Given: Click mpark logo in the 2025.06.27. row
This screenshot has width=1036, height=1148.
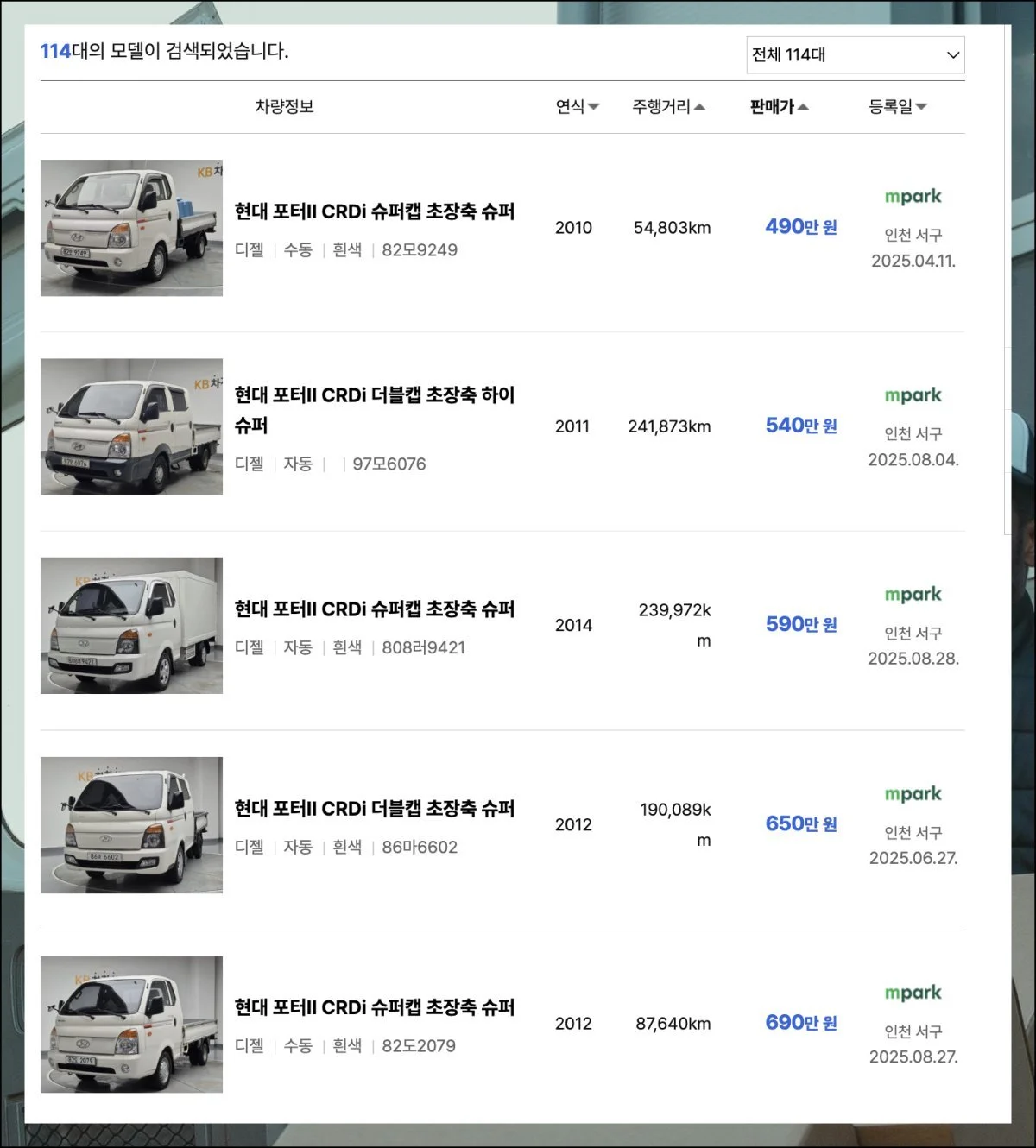Looking at the screenshot, I should (x=913, y=794).
